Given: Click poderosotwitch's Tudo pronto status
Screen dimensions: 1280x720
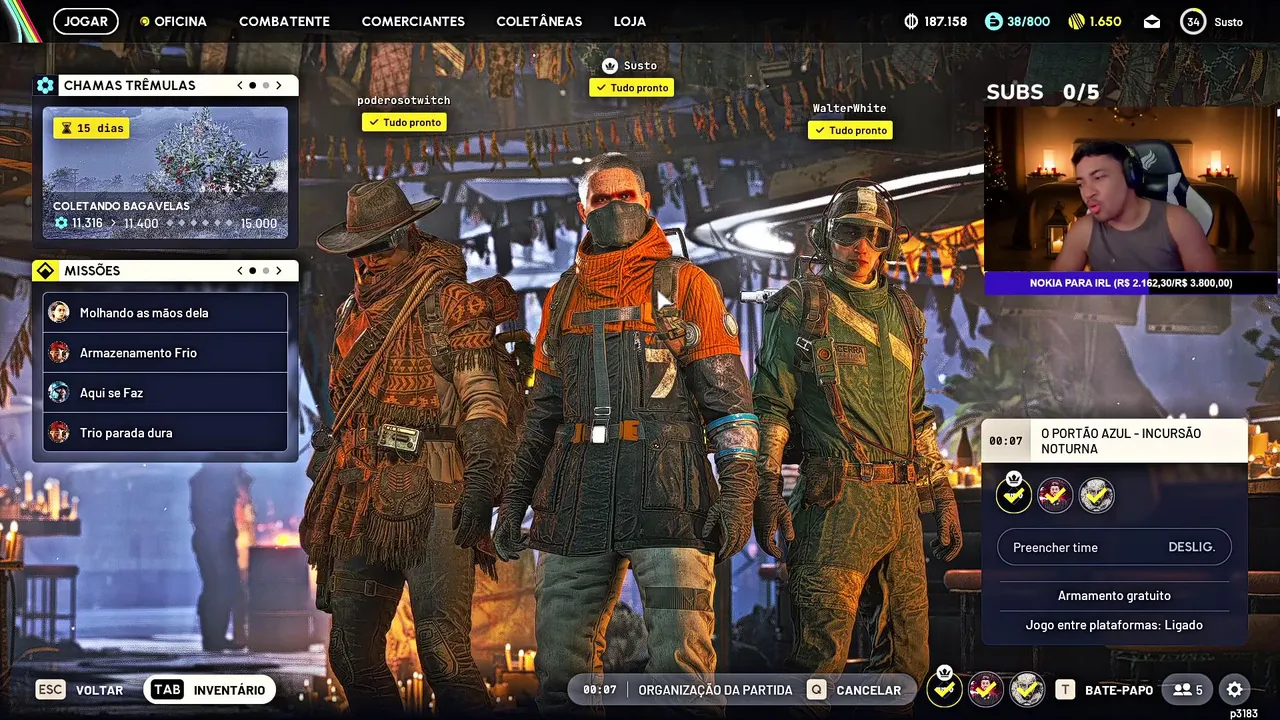Looking at the screenshot, I should (404, 122).
